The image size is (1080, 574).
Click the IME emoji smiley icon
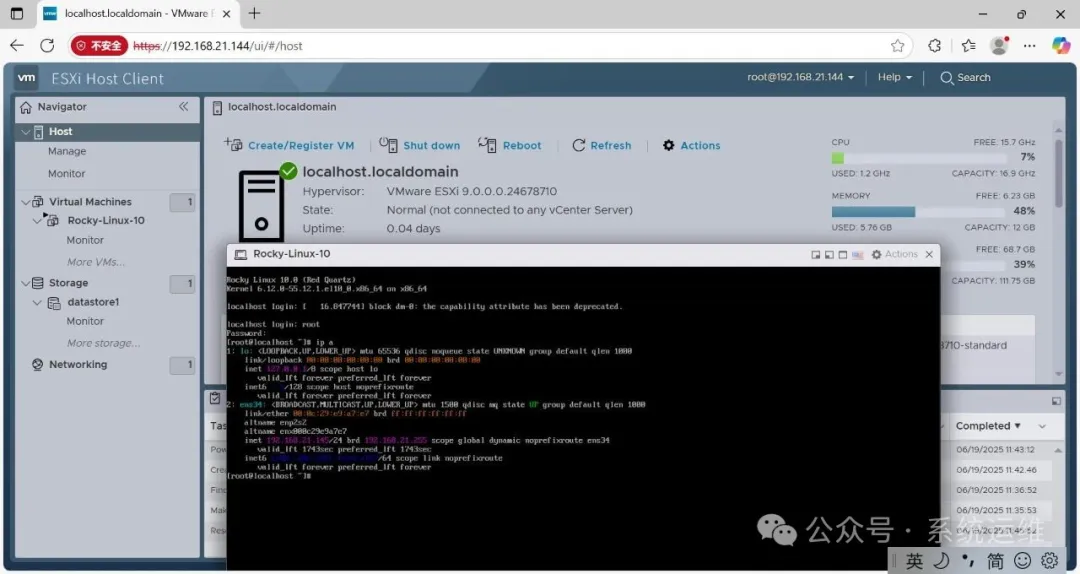pyautogui.click(x=1023, y=560)
